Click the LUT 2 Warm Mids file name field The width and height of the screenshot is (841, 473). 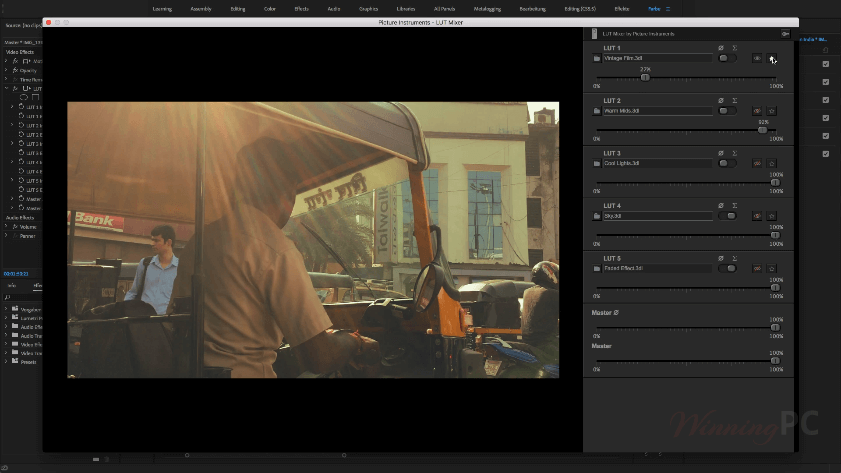coord(658,111)
